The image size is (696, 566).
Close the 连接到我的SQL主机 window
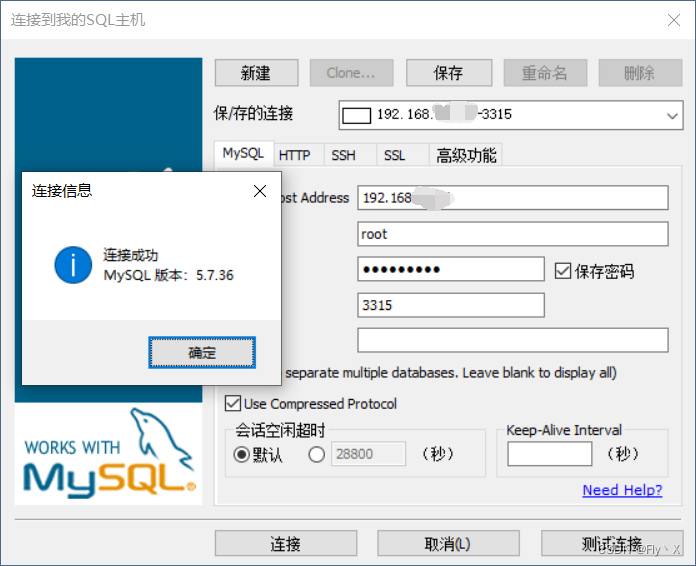tap(674, 20)
